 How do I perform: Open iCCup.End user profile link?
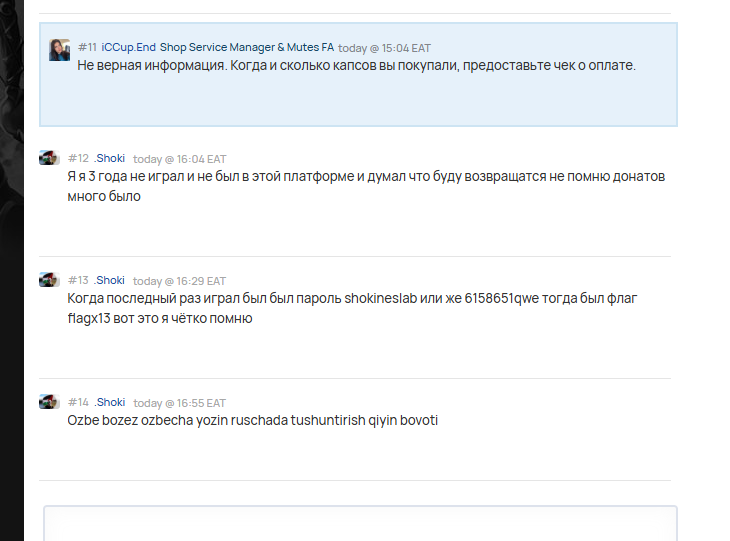pos(128,47)
